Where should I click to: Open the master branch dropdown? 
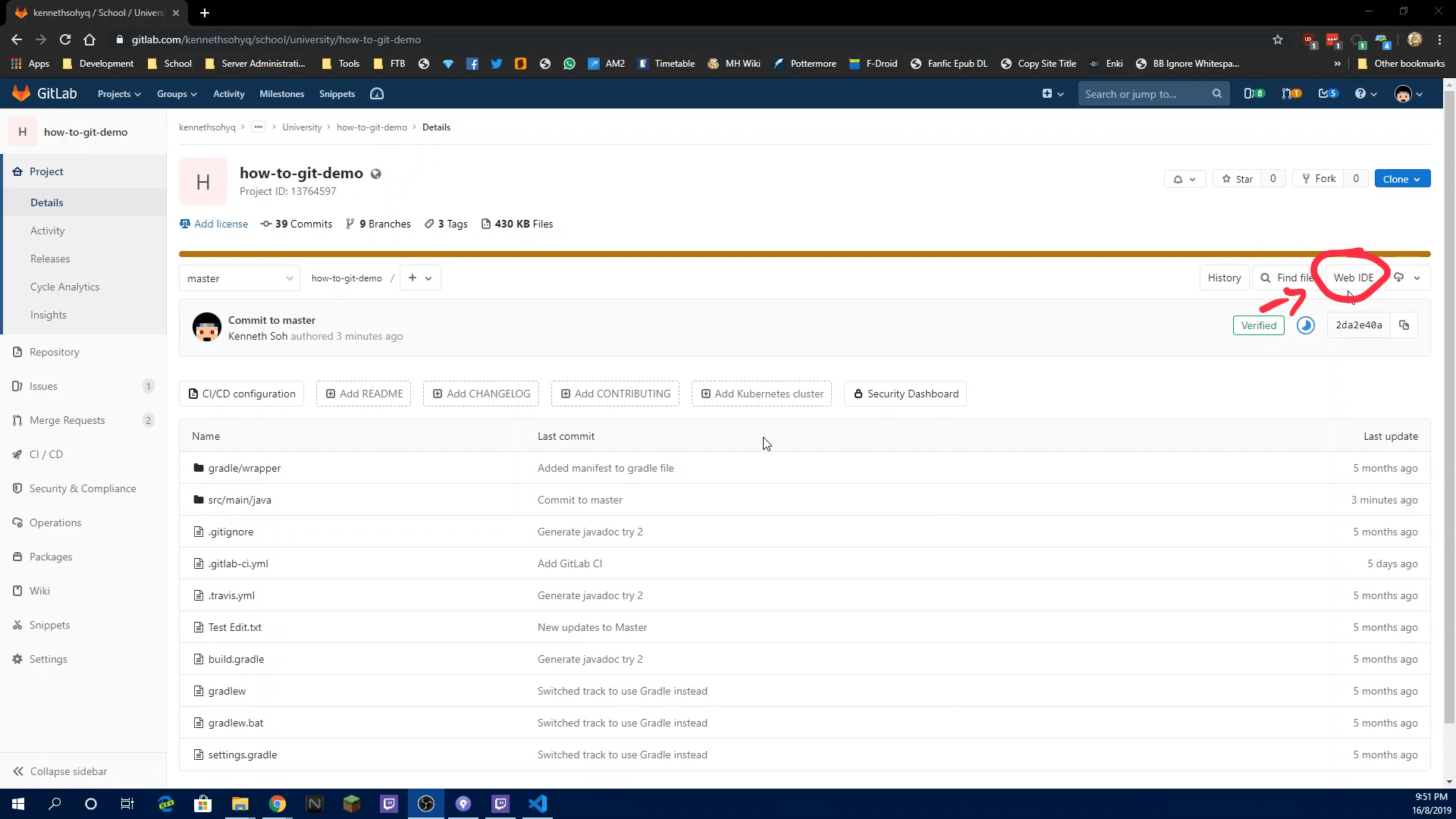pos(240,278)
